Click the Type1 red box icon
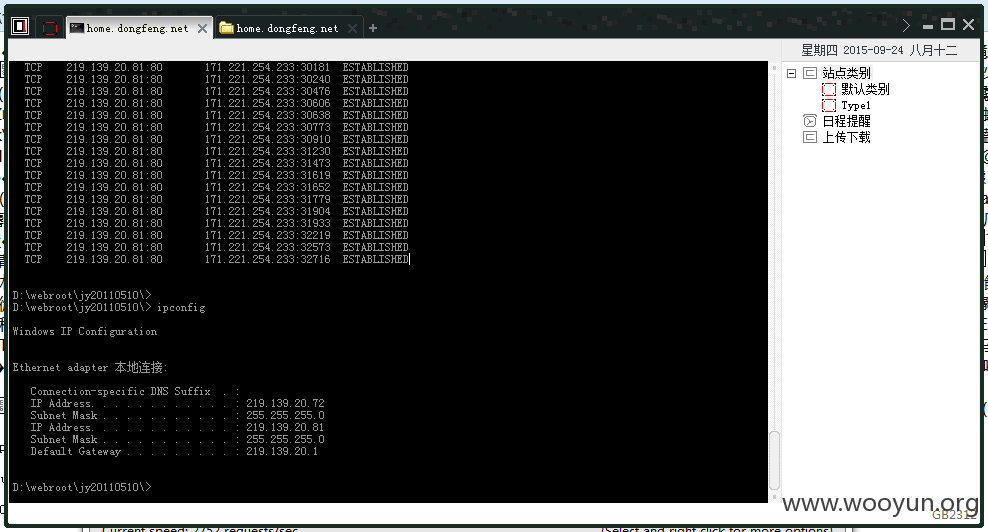 (829, 105)
